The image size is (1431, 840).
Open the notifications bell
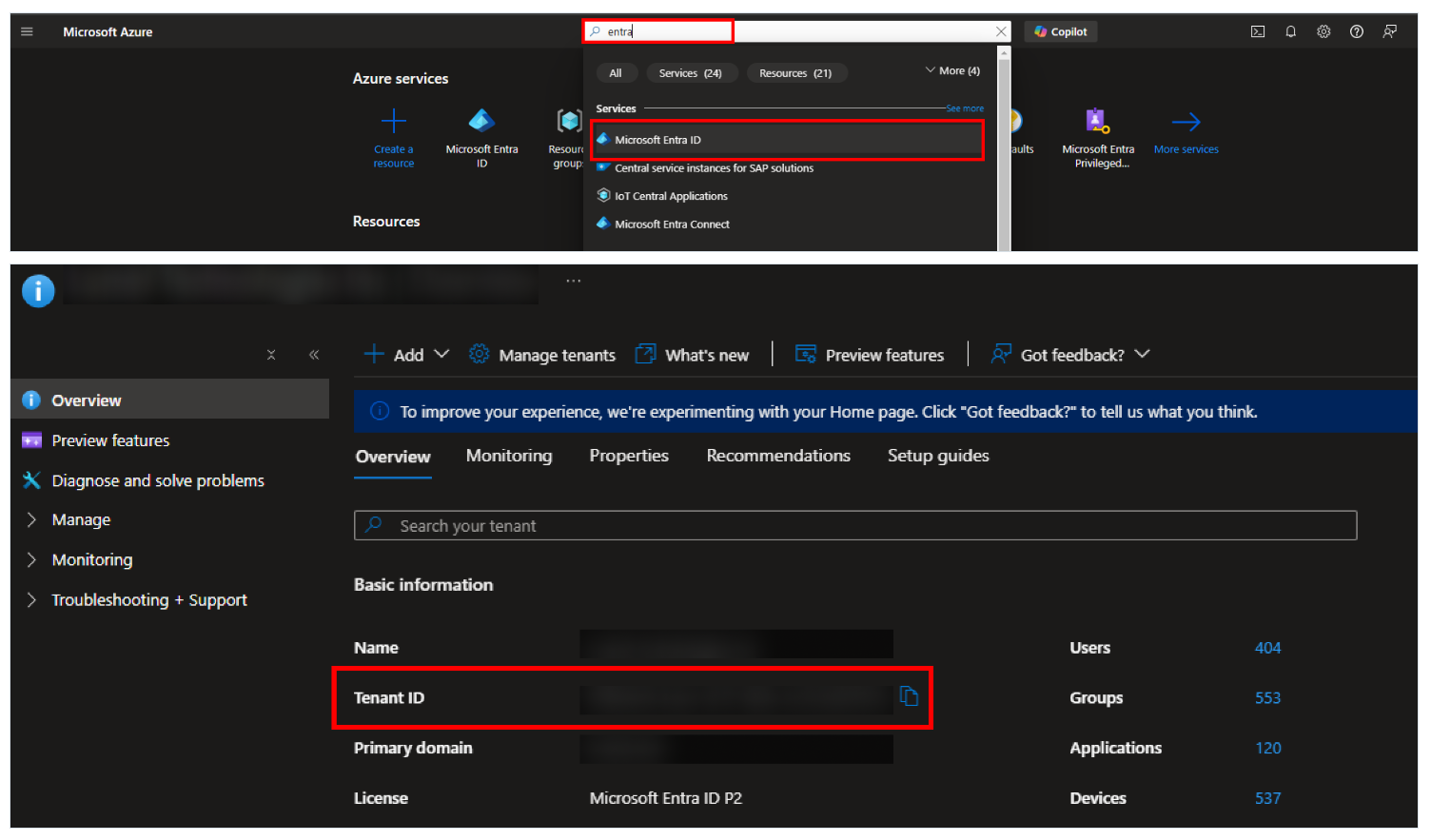1290,31
